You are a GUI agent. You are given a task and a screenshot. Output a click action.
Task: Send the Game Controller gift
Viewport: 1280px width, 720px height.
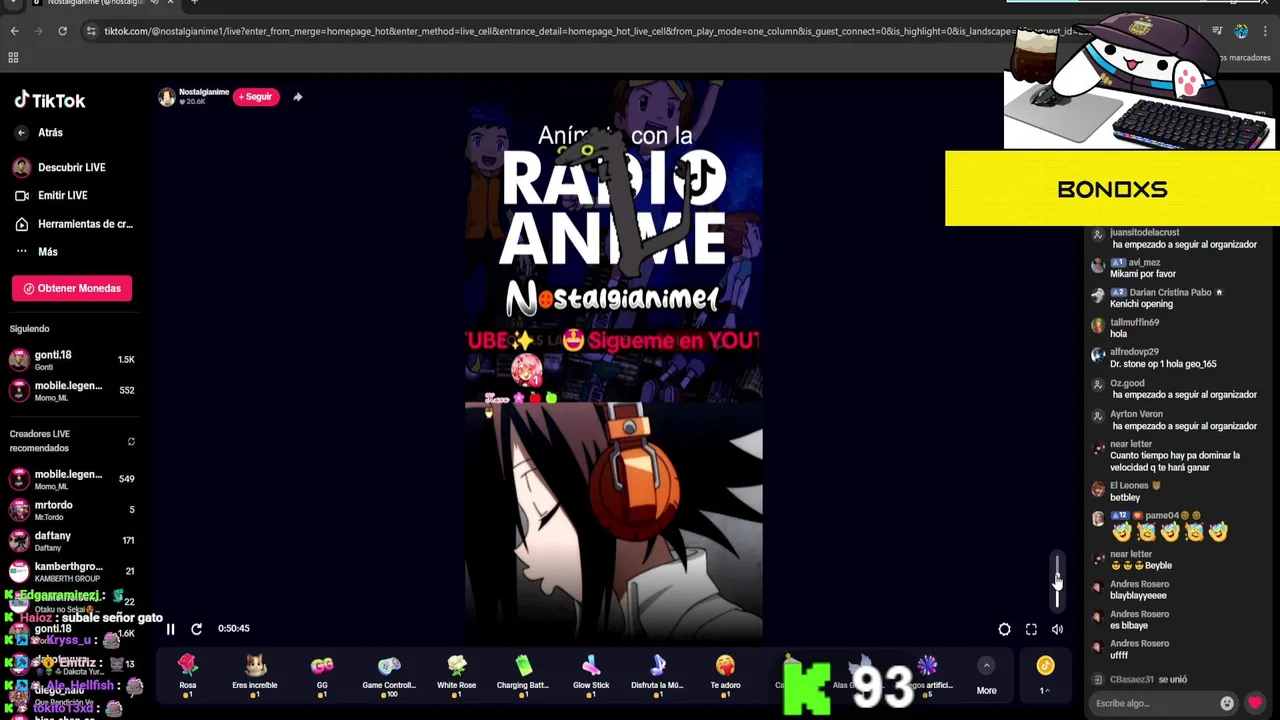[389, 675]
